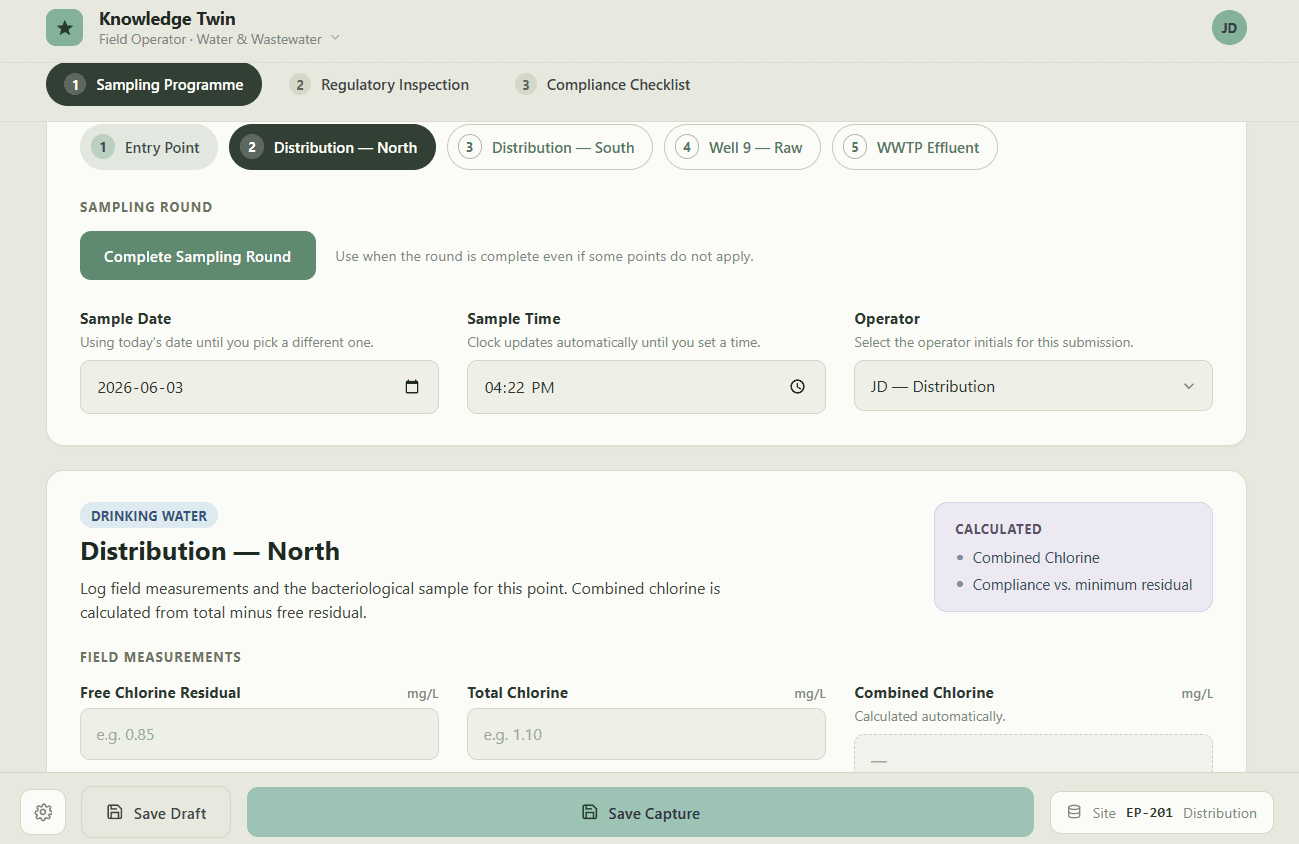Select the Entry Point sampling point
Screen dimensions: 1299x844
pos(149,147)
